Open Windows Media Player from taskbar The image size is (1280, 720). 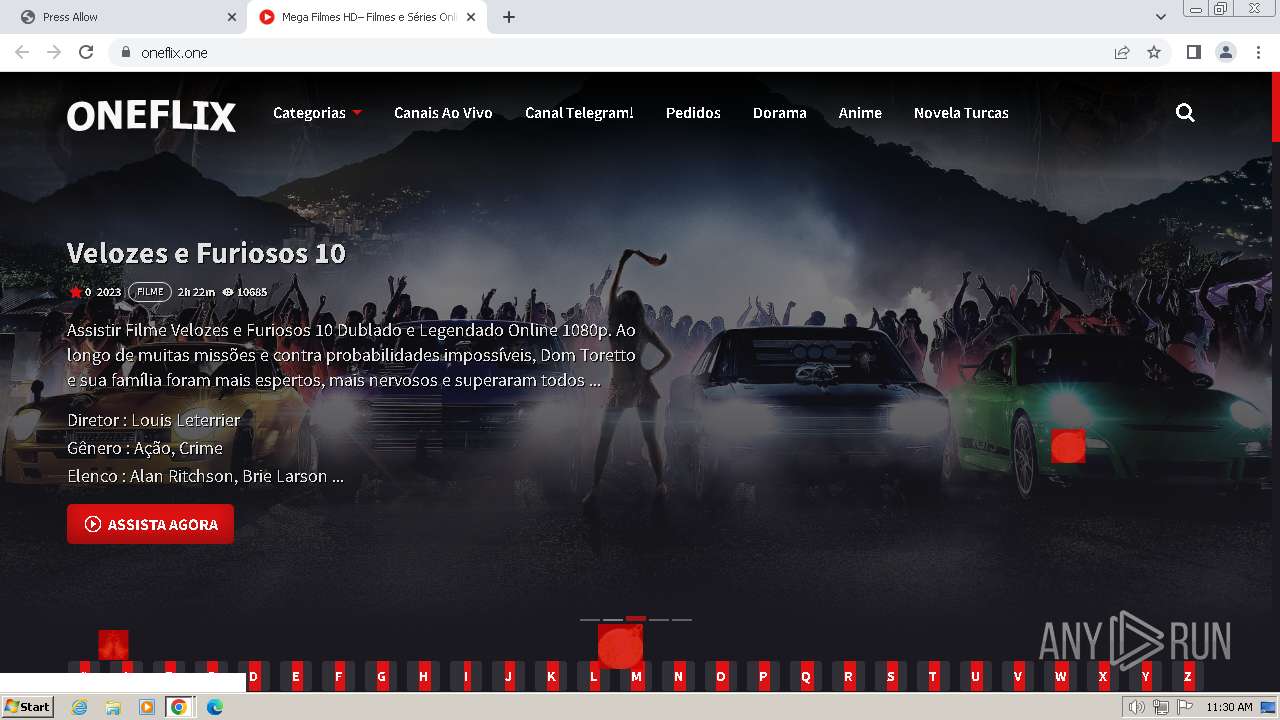pos(146,707)
